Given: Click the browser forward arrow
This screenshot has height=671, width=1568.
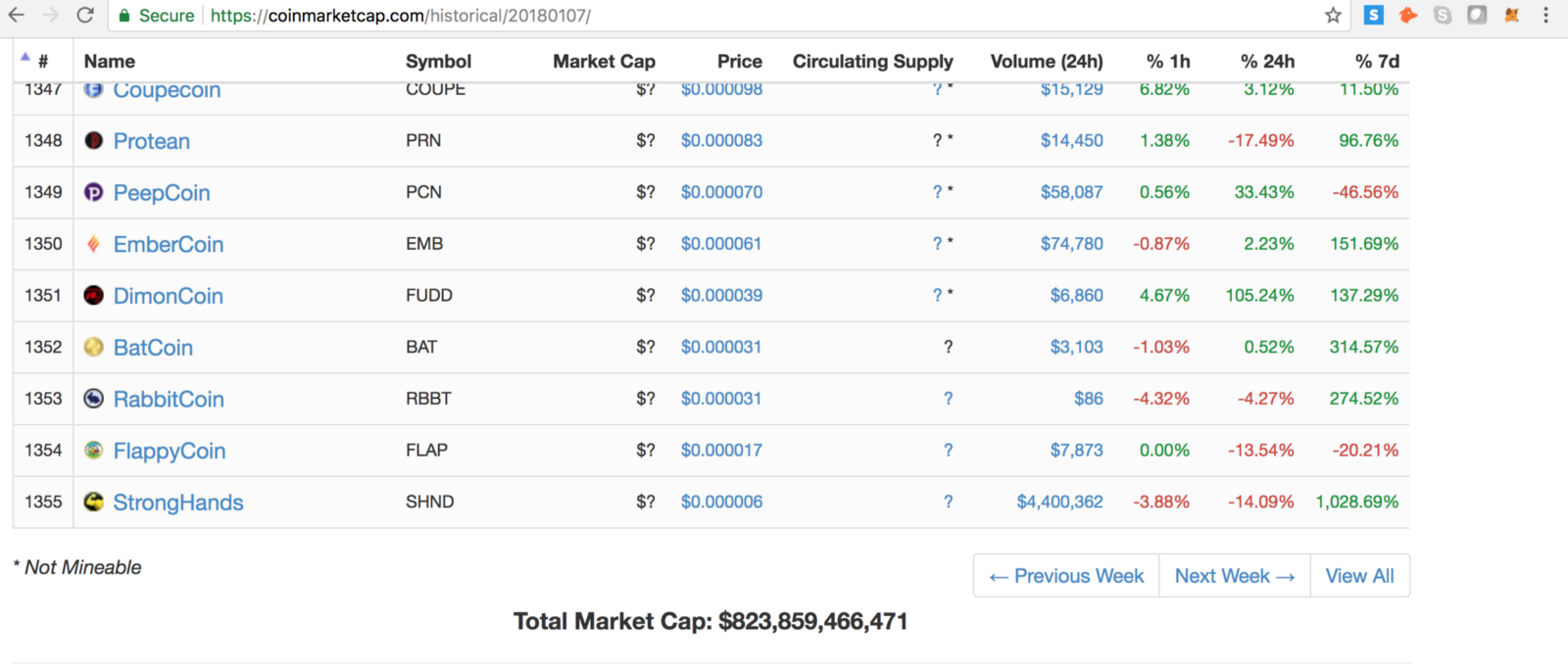Looking at the screenshot, I should pos(51,15).
